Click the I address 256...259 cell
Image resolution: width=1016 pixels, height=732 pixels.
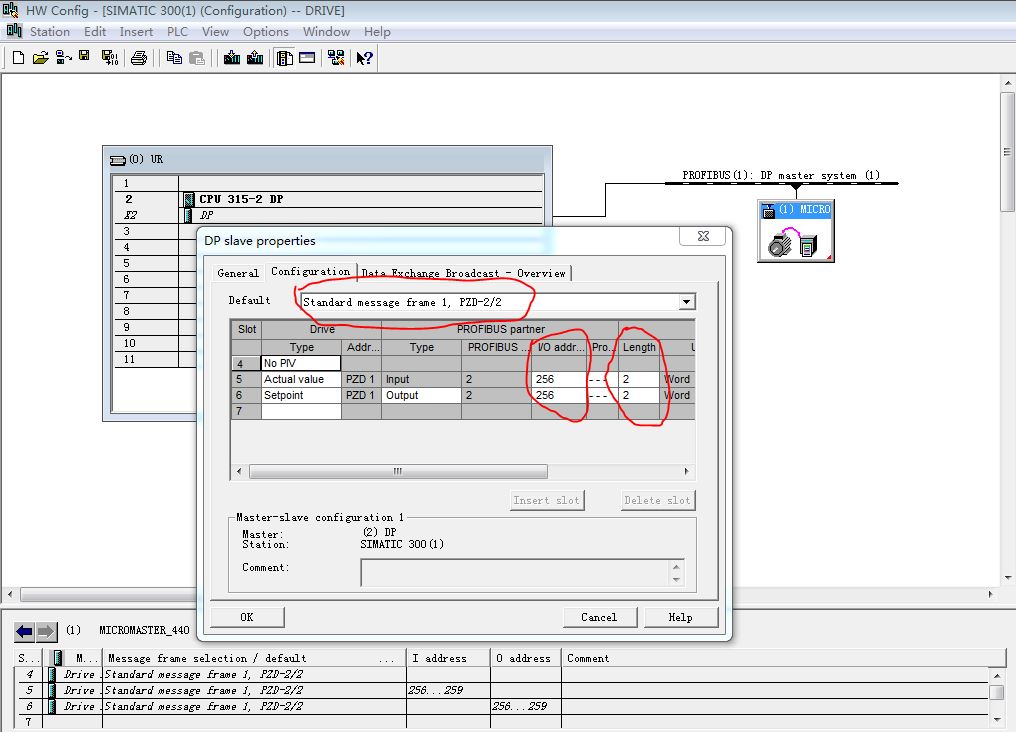(448, 691)
